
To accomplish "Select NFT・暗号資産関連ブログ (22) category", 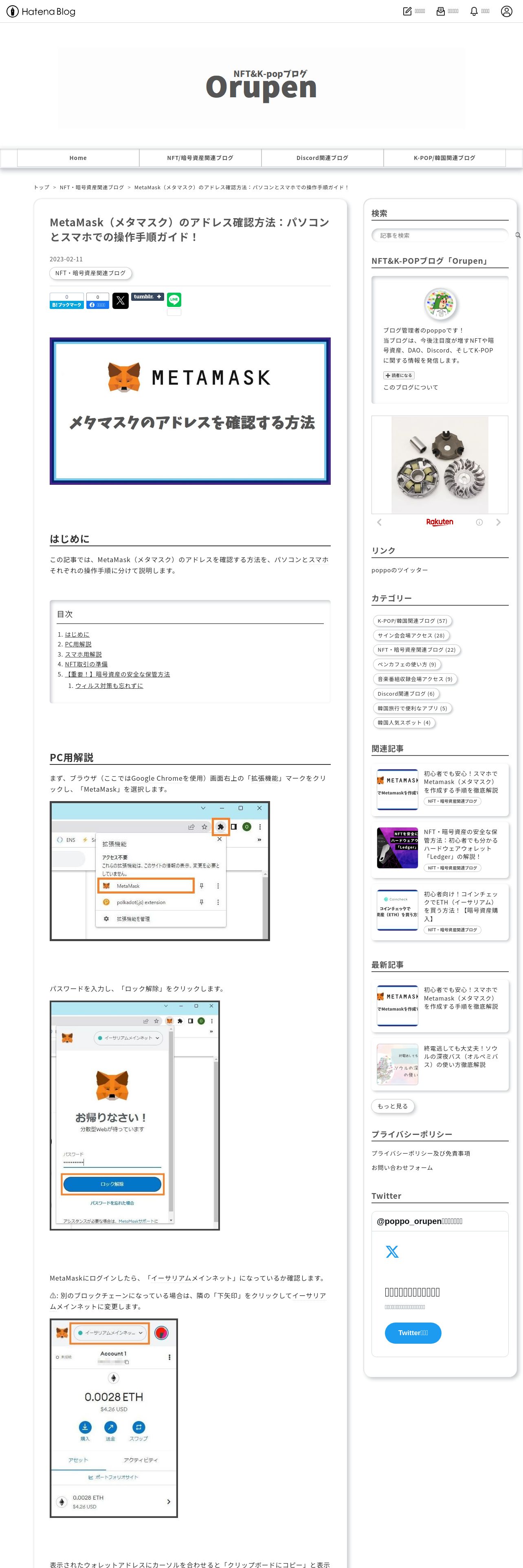I will point(416,650).
